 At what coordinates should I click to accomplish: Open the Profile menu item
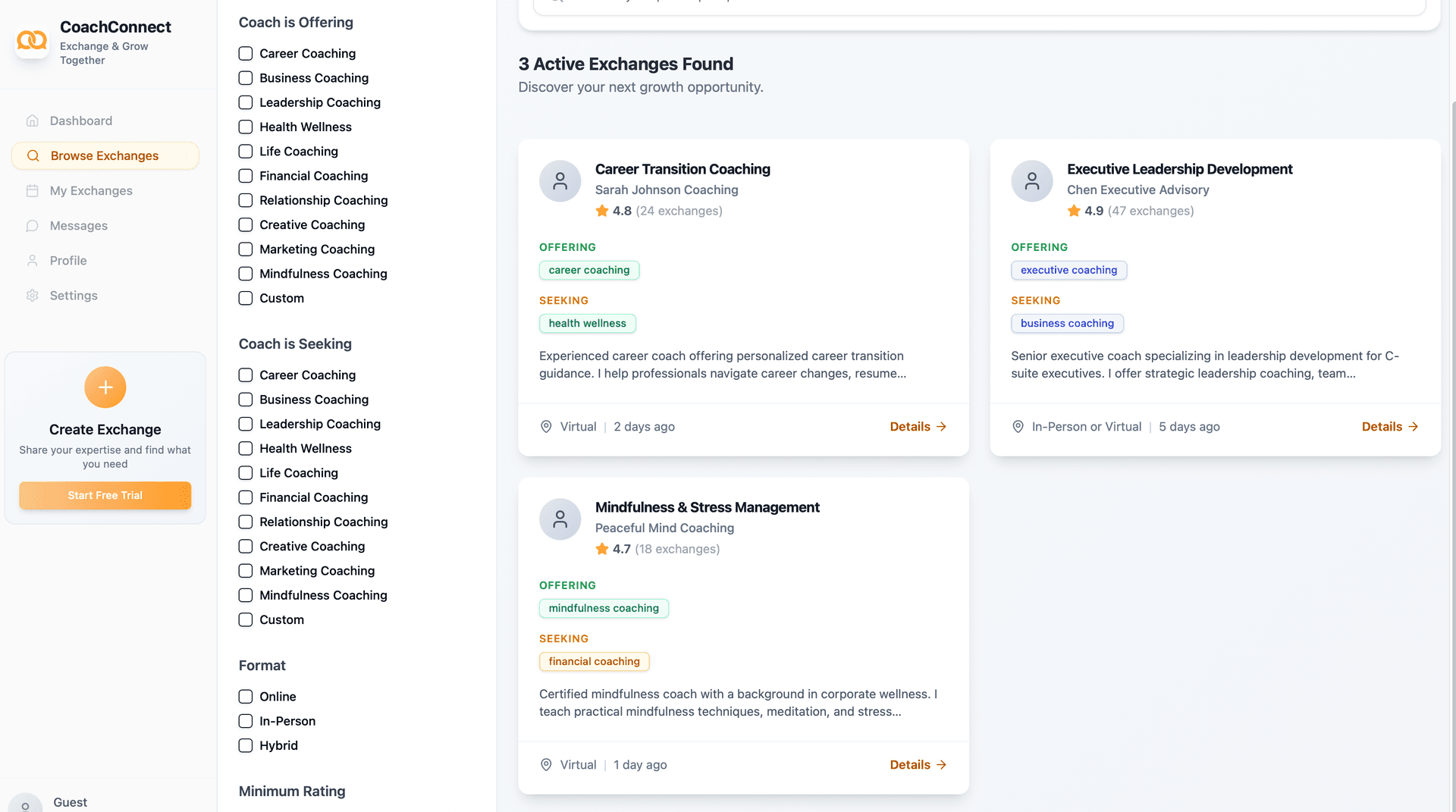[x=68, y=261]
